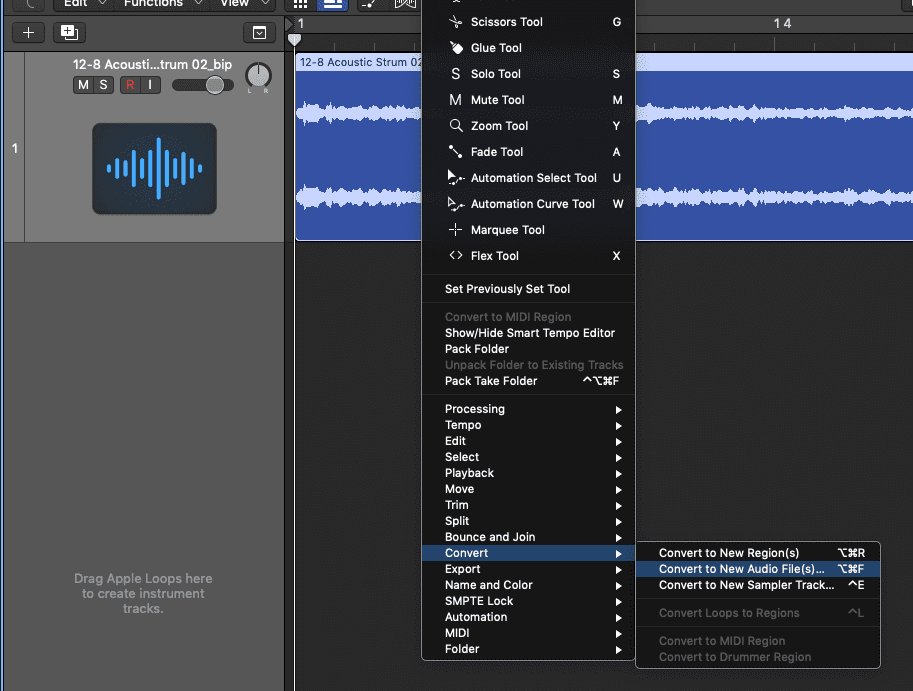Click the list view icon in toolbar
The image size is (913, 691).
pyautogui.click(x=332, y=5)
